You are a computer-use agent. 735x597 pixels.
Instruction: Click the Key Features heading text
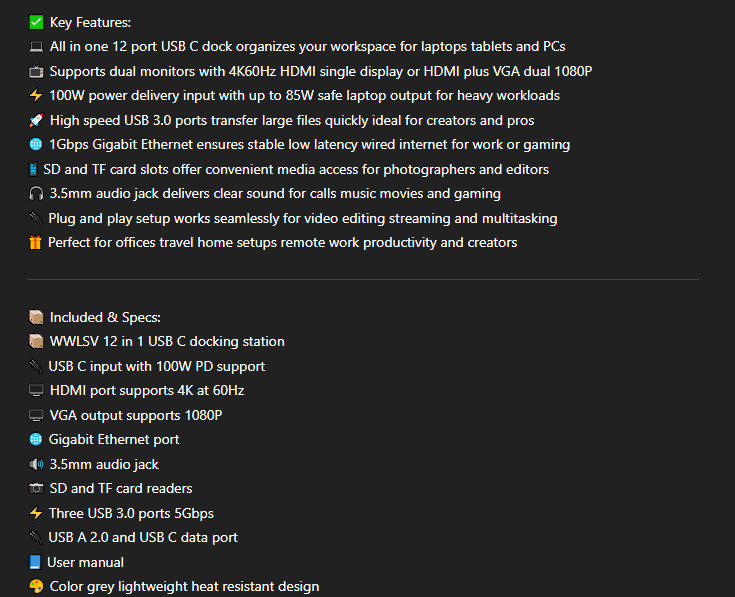90,22
